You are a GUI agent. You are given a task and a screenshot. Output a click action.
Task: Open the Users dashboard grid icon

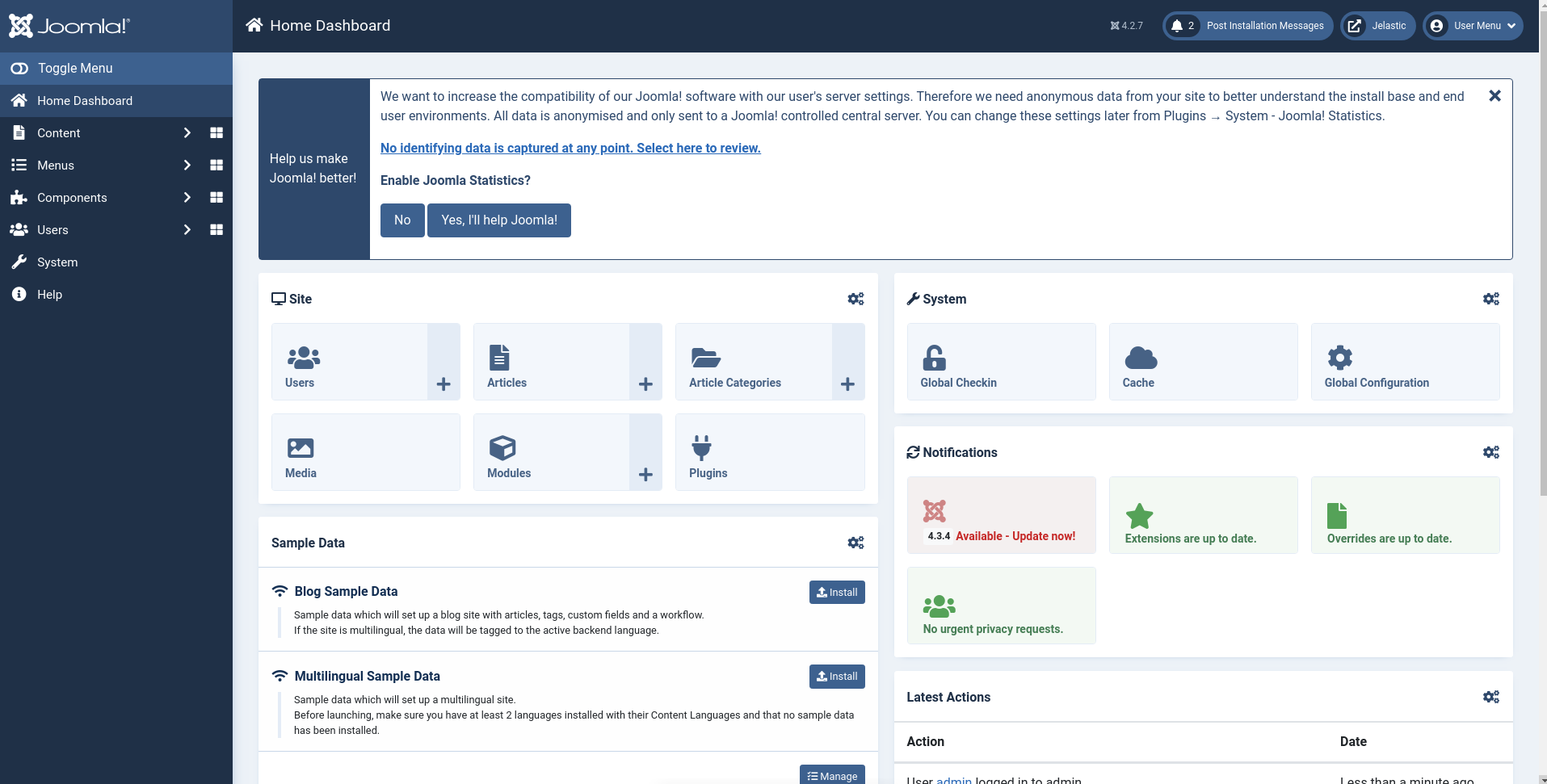click(216, 230)
